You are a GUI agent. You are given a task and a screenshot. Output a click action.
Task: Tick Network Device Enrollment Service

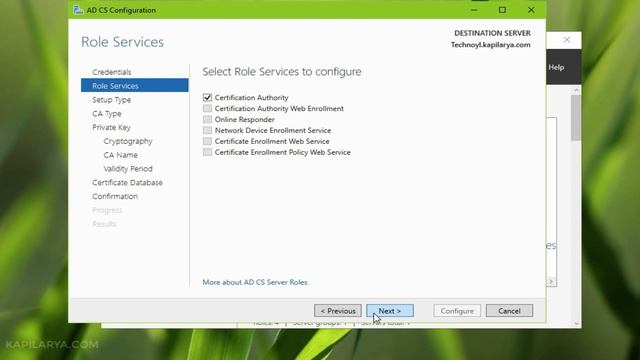pyautogui.click(x=207, y=130)
